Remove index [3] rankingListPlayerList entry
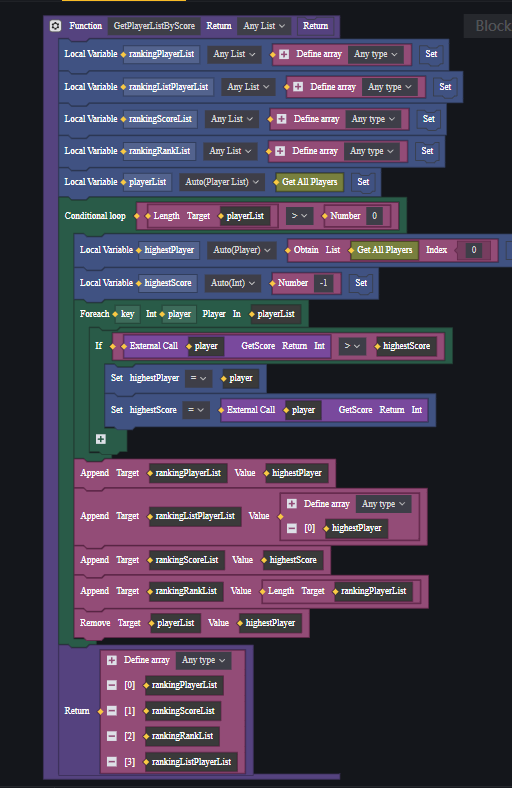Viewport: 512px width, 788px height. pyautogui.click(x=112, y=762)
